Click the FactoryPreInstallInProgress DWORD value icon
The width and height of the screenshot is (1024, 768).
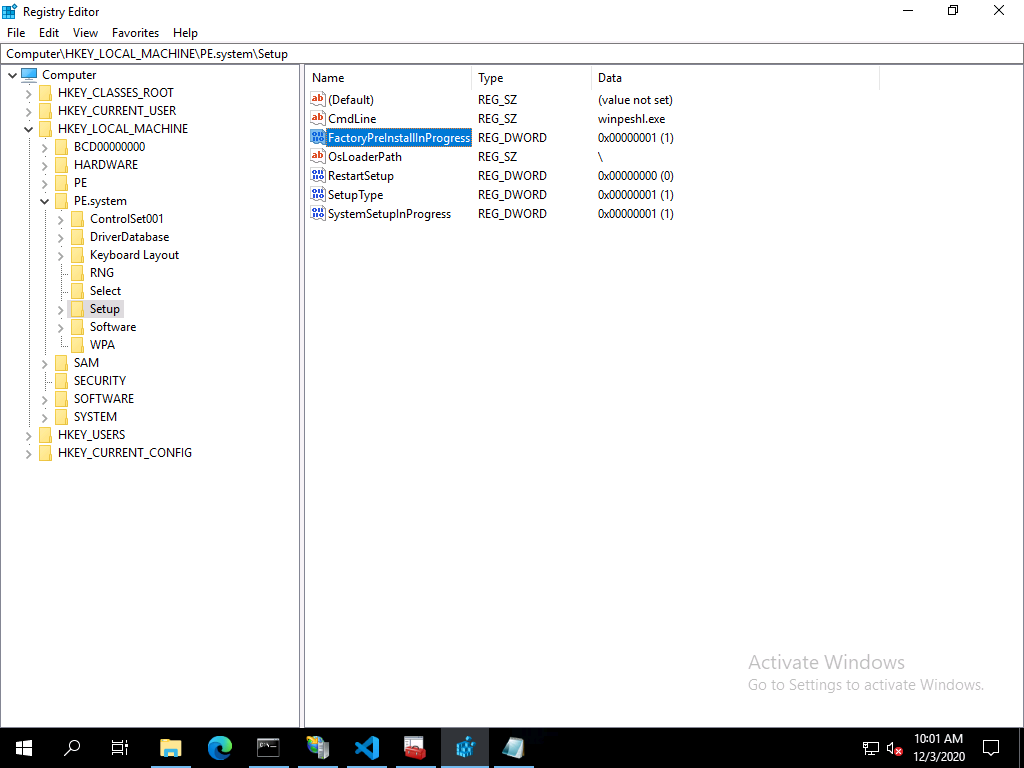(x=318, y=138)
